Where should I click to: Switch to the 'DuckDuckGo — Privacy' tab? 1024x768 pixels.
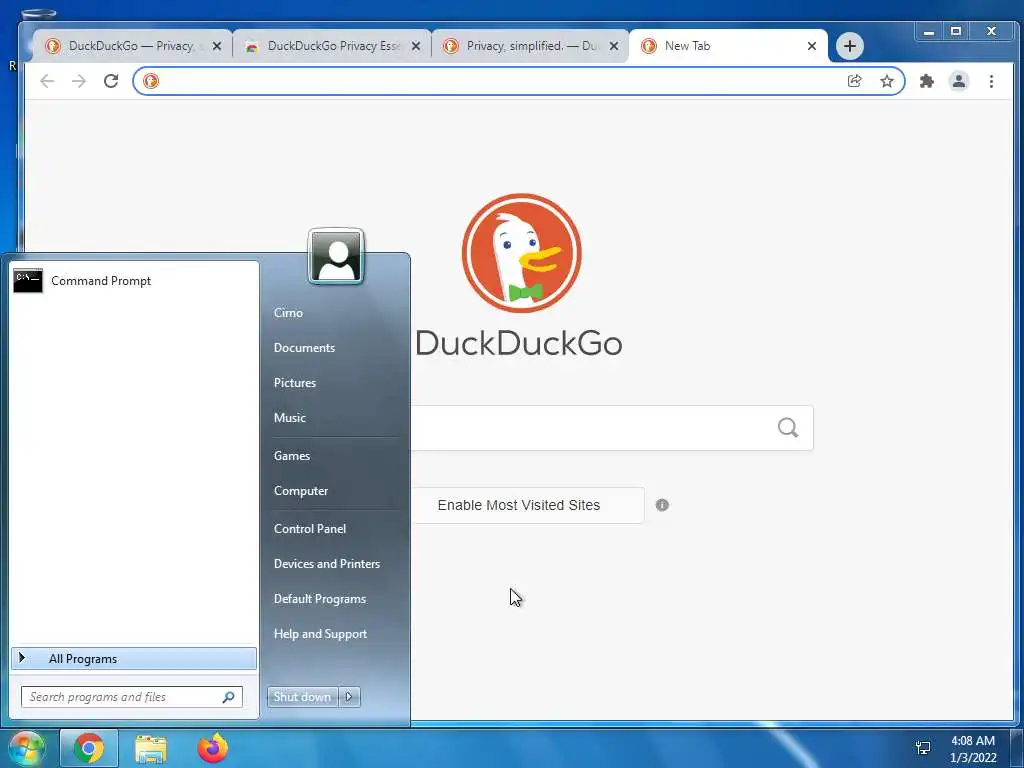(132, 46)
